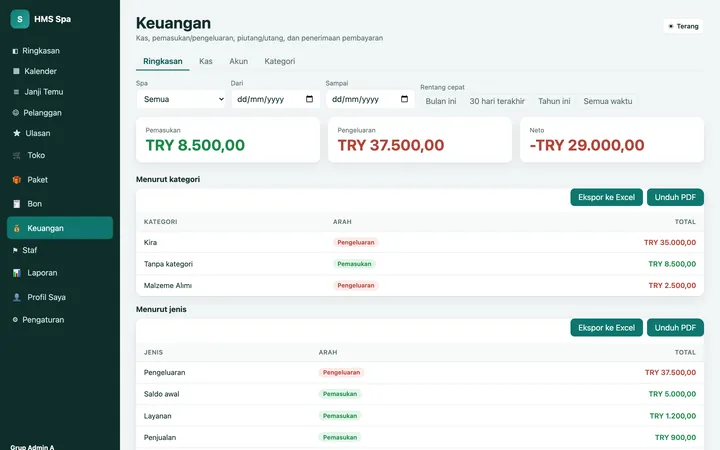Open calendar picker in the Sampai field
This screenshot has width=720, height=450.
405,99
